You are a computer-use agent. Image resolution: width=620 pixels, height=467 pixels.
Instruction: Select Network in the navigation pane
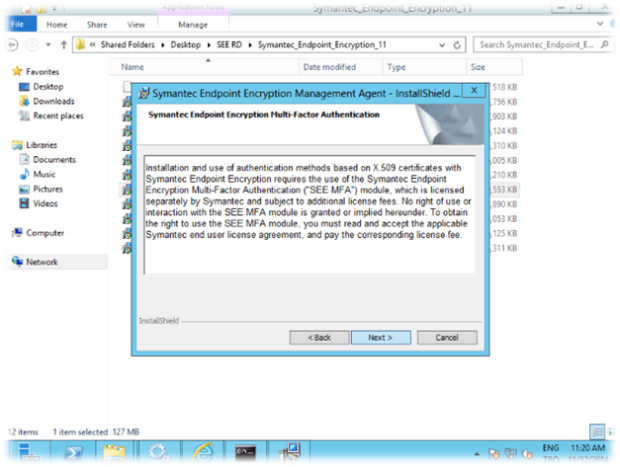click(x=42, y=262)
